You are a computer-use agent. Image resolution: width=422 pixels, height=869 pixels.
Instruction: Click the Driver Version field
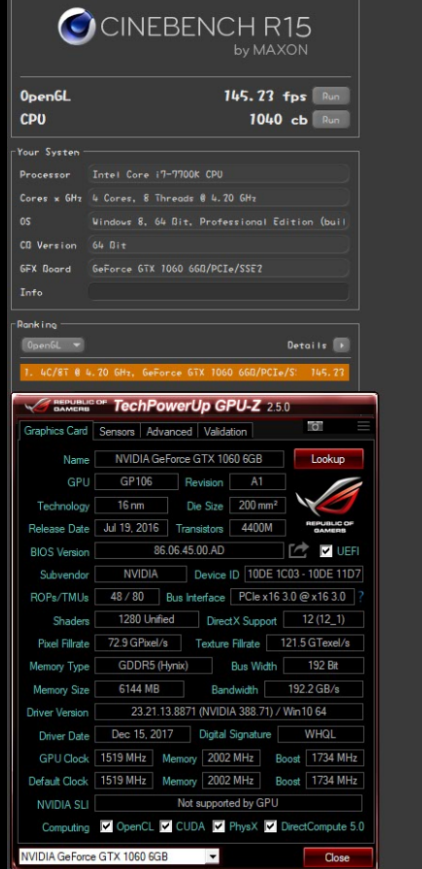coord(229,712)
